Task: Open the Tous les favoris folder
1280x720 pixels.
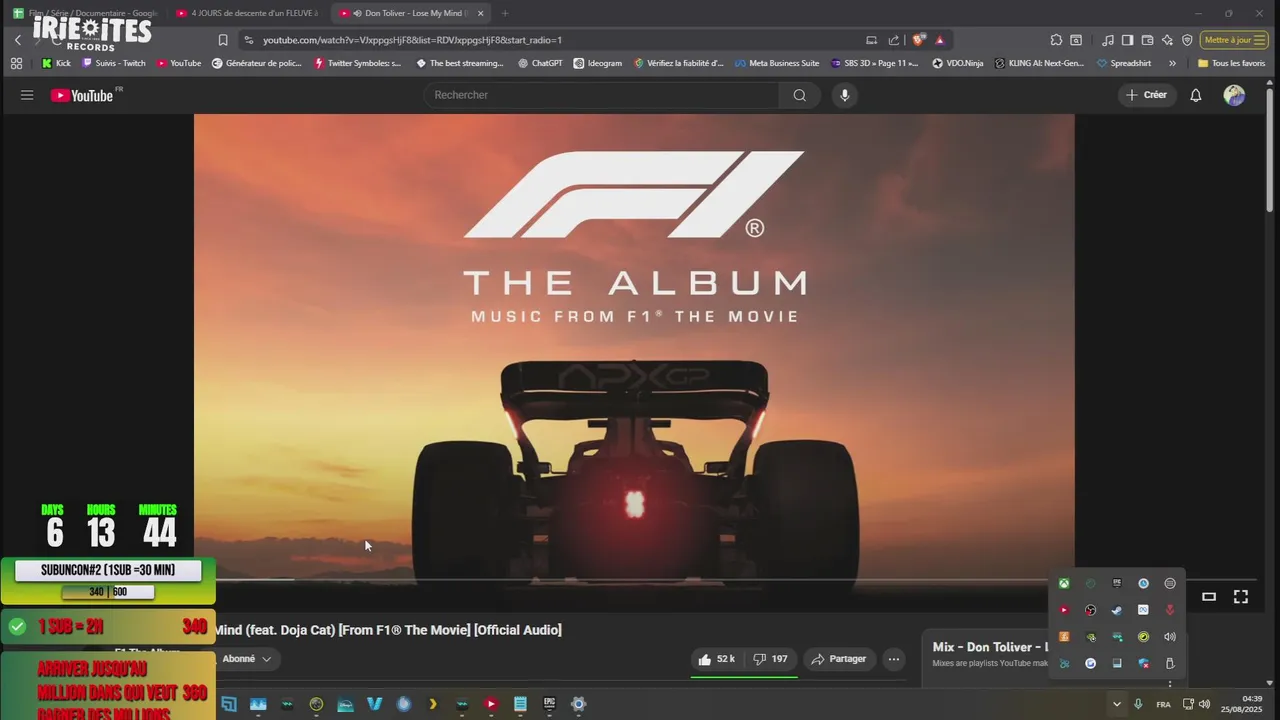Action: 1231,63
